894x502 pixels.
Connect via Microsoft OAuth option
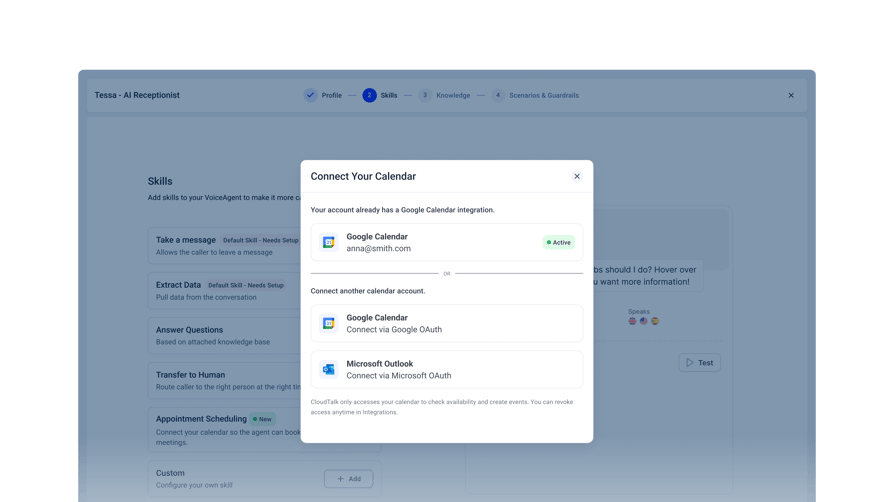(446, 370)
